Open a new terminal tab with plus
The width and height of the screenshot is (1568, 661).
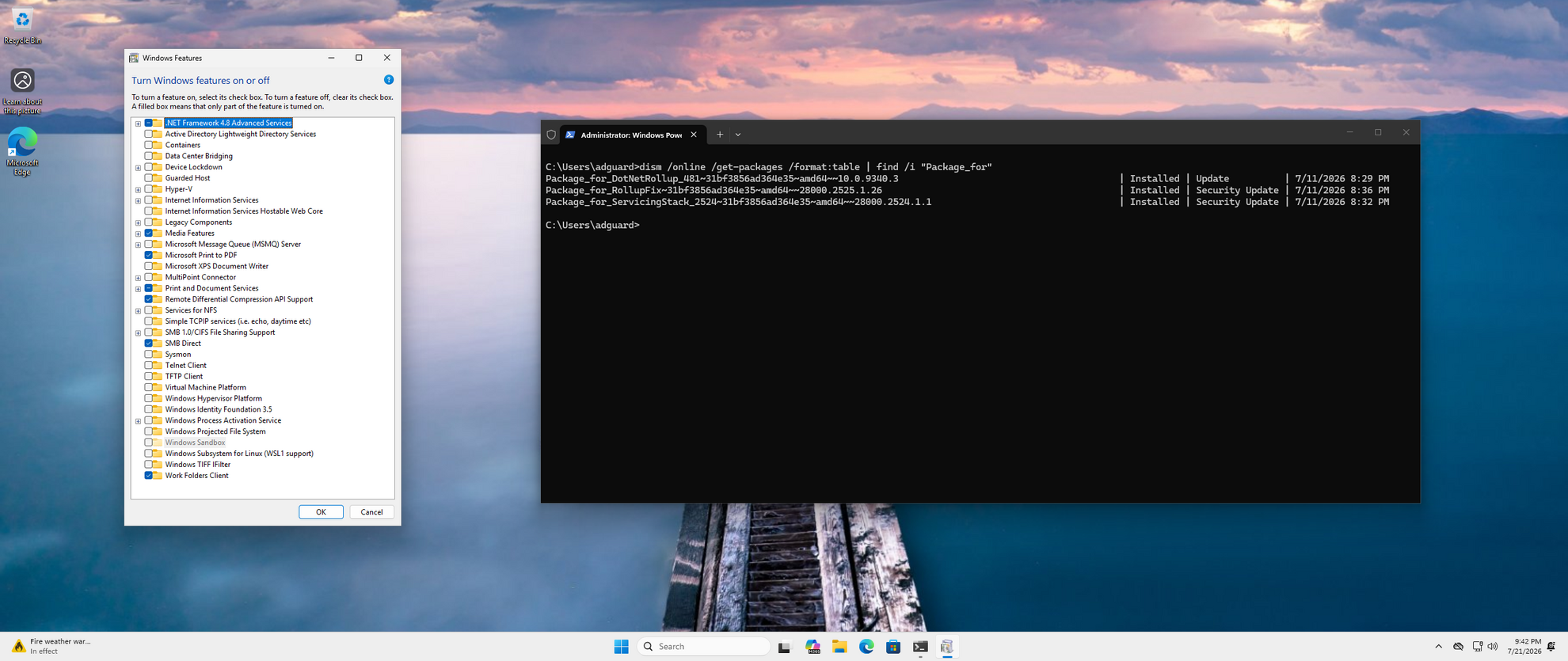coord(720,135)
